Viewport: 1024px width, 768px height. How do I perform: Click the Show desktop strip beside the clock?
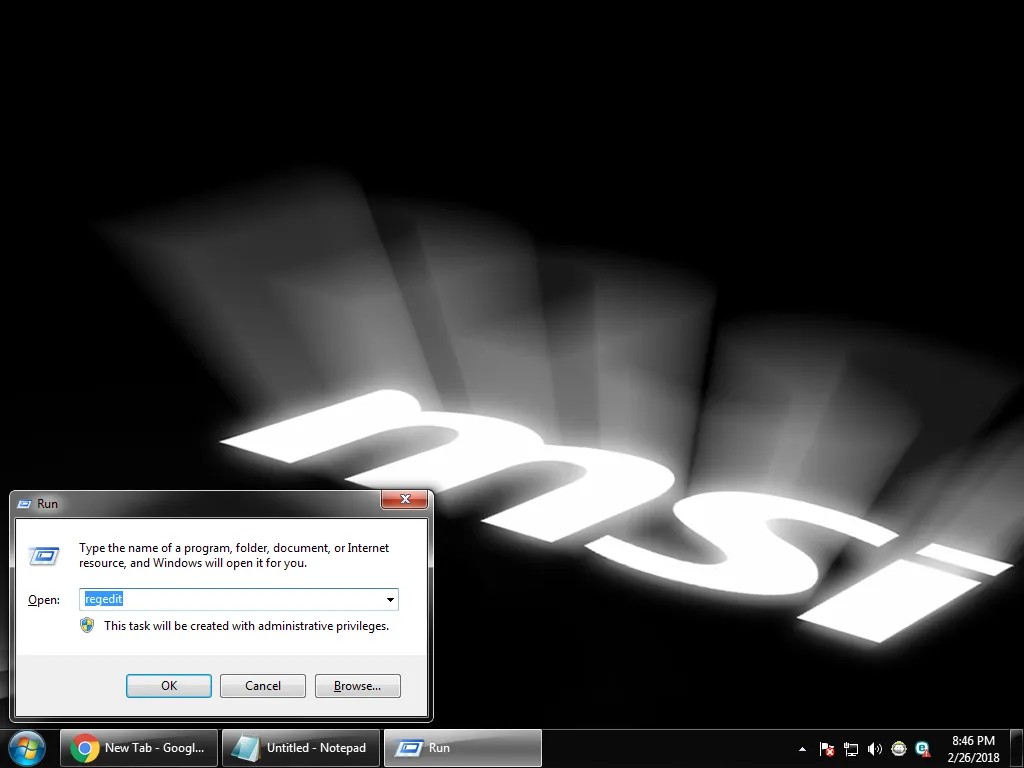pyautogui.click(x=1017, y=749)
